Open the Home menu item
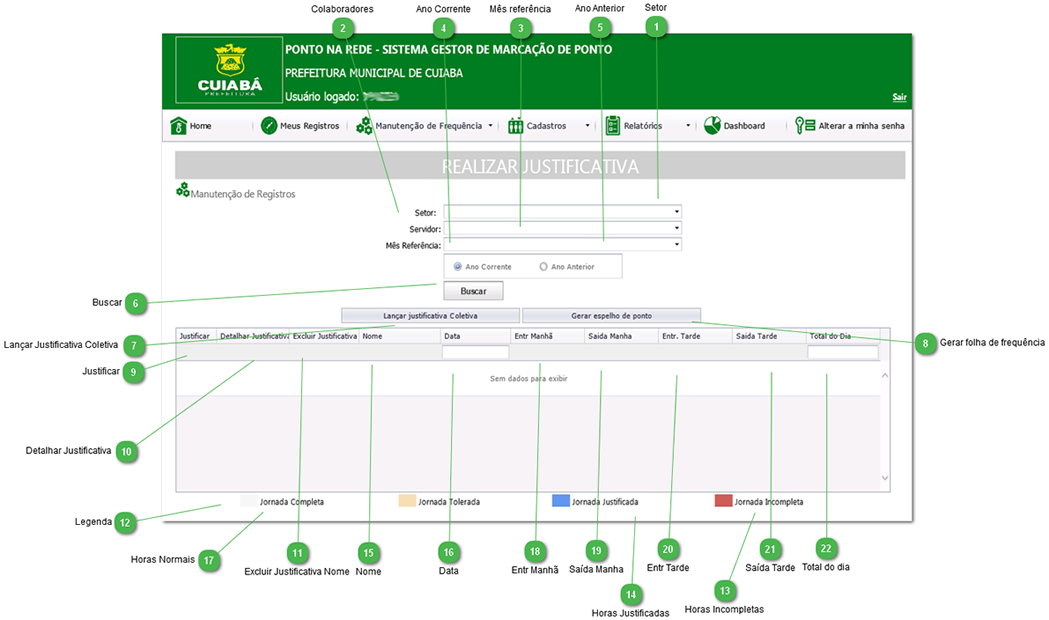The image size is (1049, 620). click(201, 126)
